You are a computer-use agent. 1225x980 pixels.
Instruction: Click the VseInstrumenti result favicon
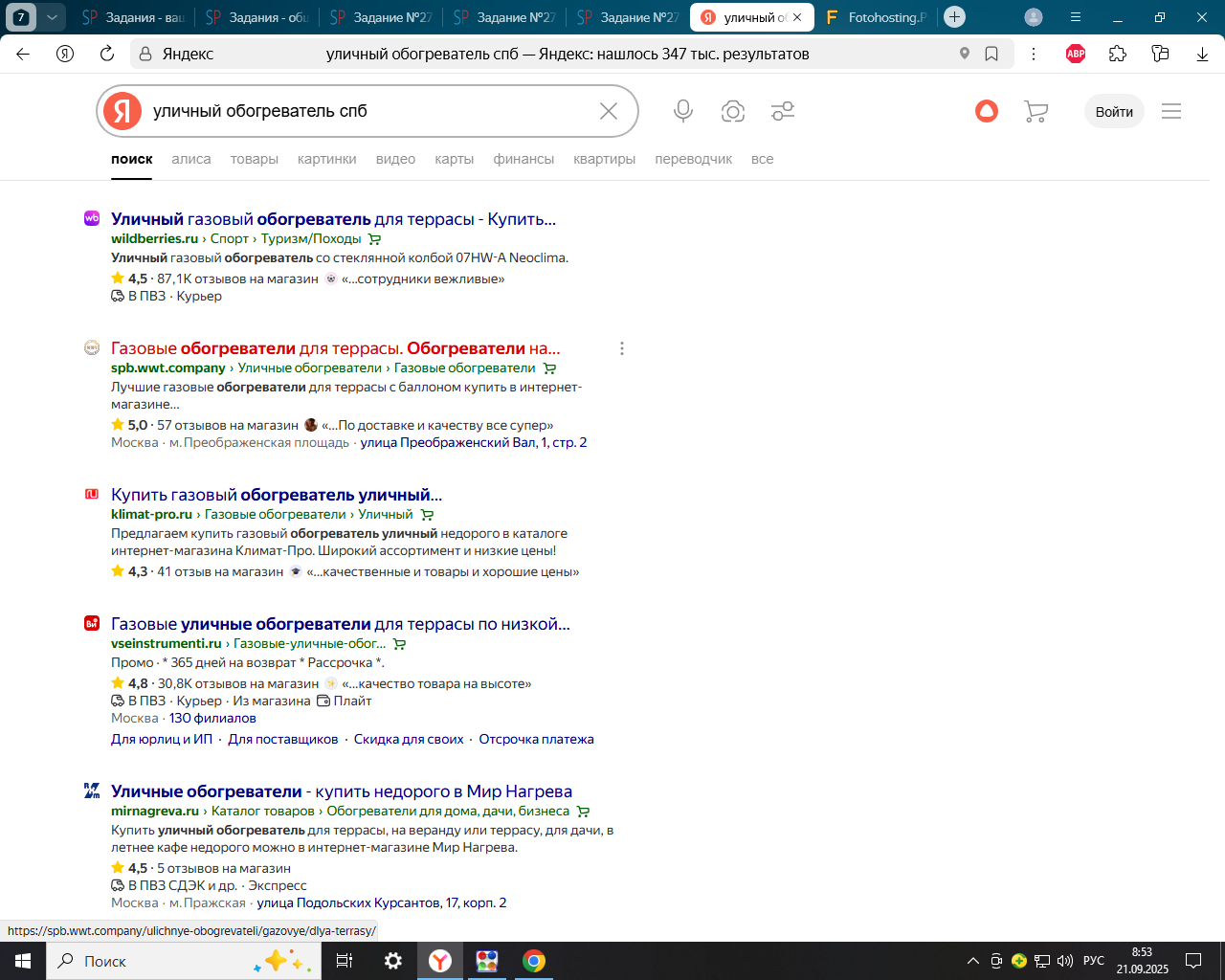tap(92, 623)
